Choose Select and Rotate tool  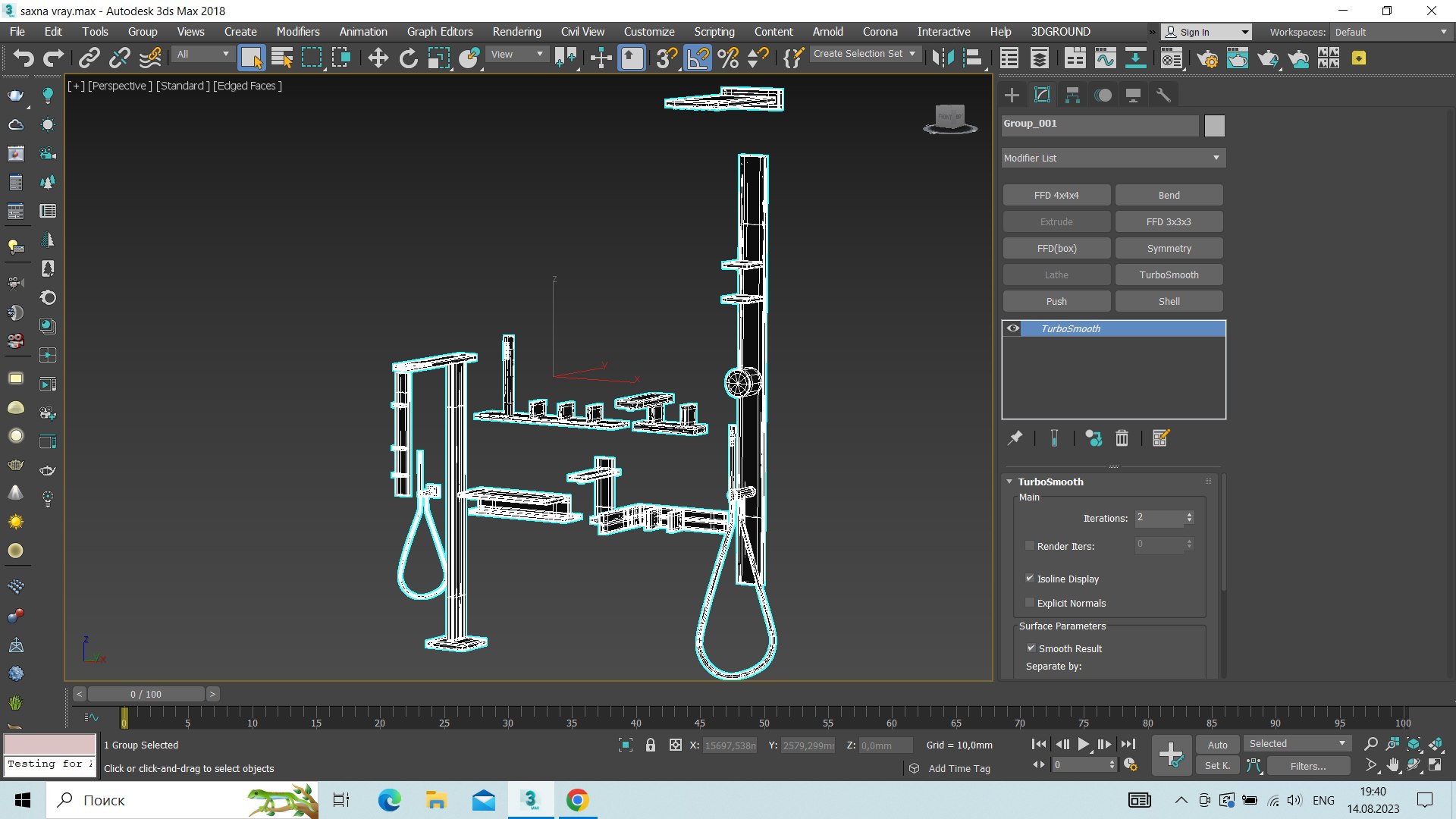click(x=408, y=58)
